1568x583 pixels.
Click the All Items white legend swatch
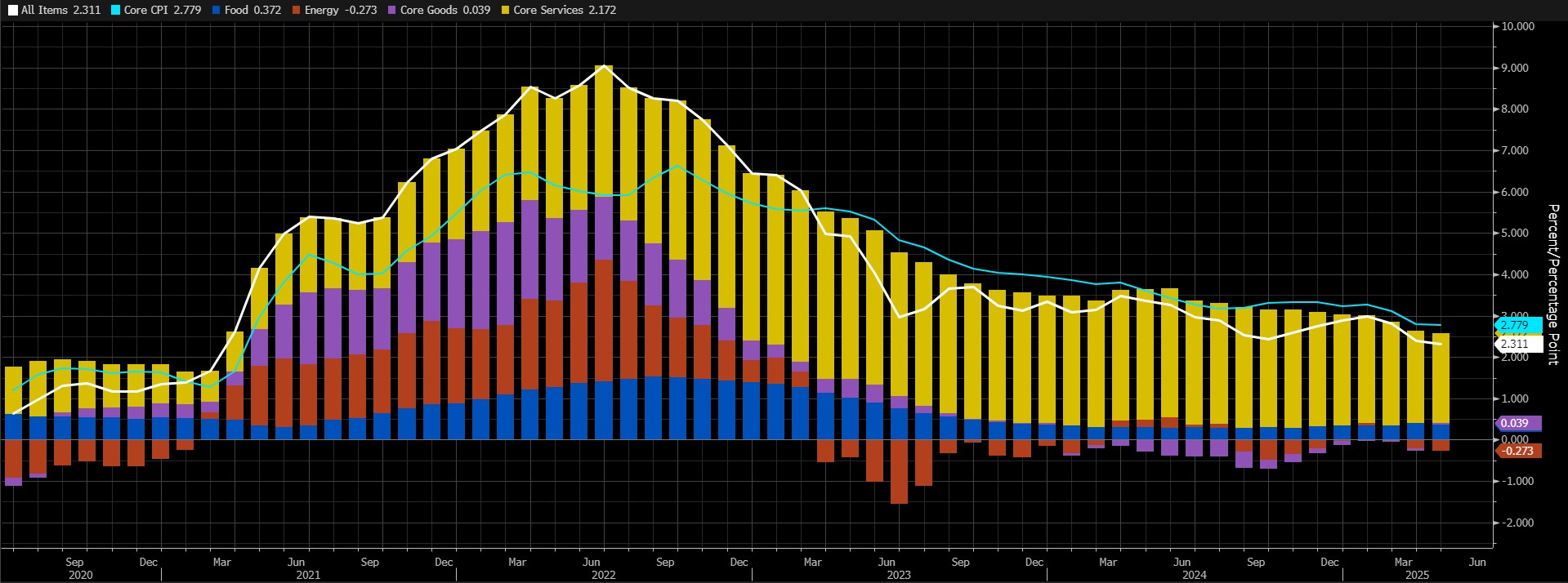[x=12, y=11]
